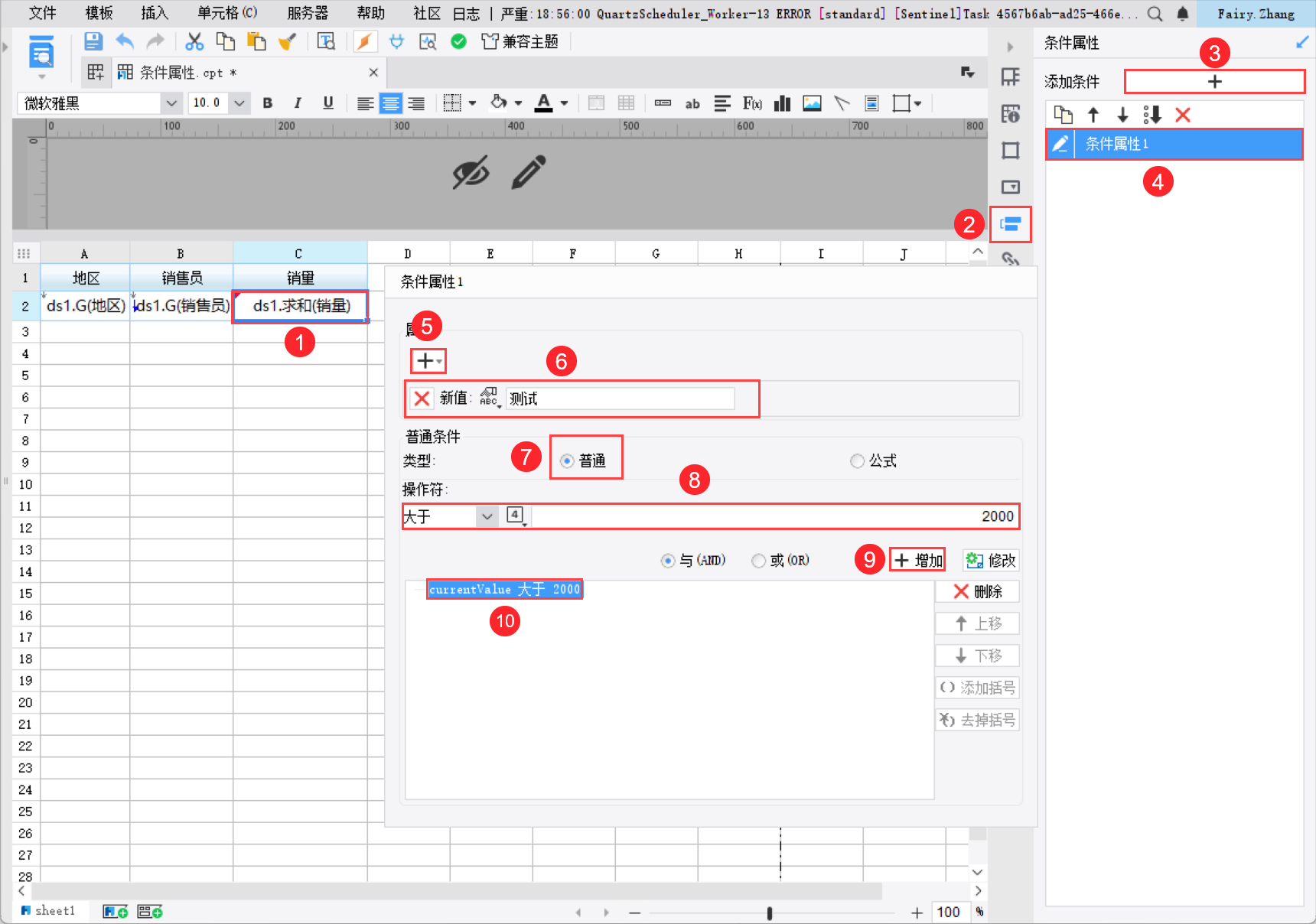
Task: Click the save icon in toolbar
Action: click(93, 41)
